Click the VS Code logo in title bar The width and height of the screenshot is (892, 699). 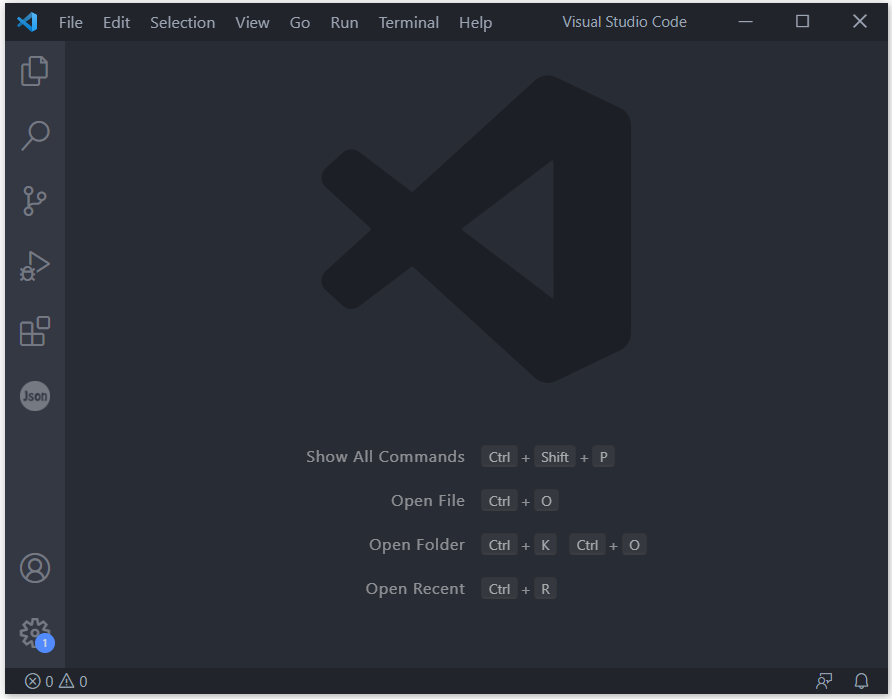(x=27, y=21)
